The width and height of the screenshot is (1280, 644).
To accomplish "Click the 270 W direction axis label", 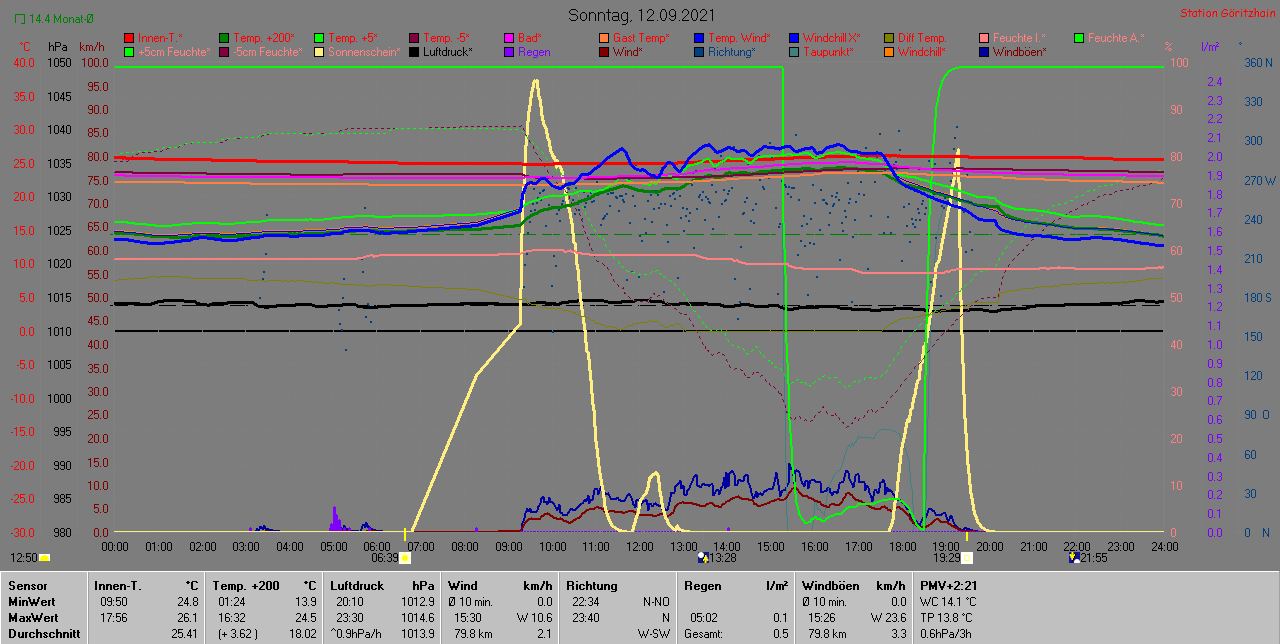I will click(1258, 181).
